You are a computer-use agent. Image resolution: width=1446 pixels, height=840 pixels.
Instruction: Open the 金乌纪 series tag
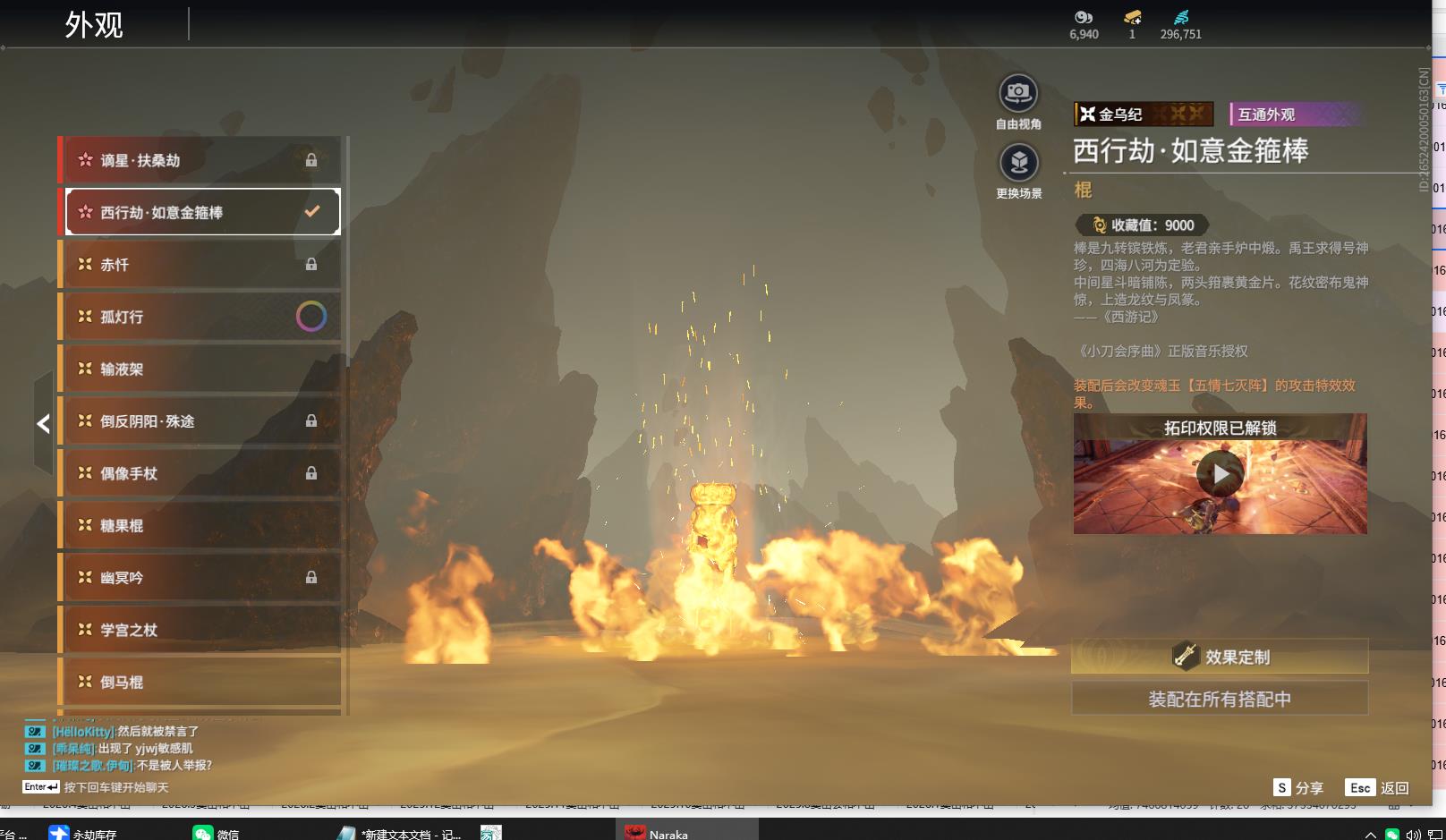(x=1143, y=115)
